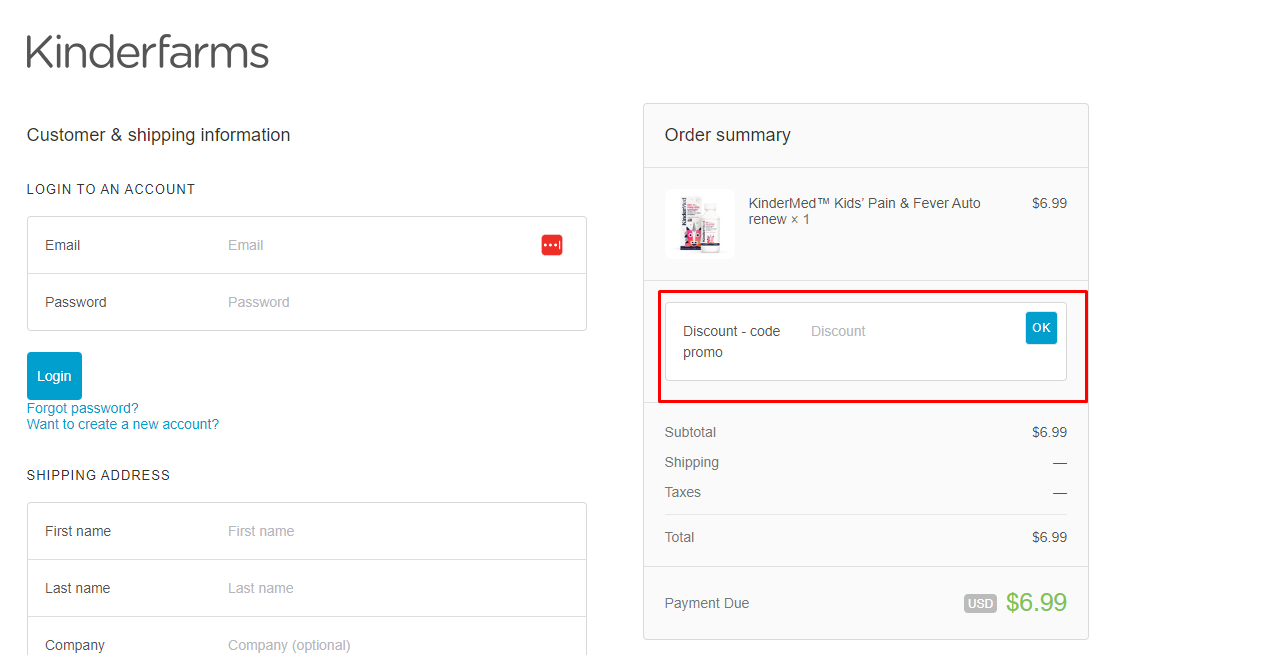The height and width of the screenshot is (655, 1275).
Task: Click the Login button
Action: 54,376
